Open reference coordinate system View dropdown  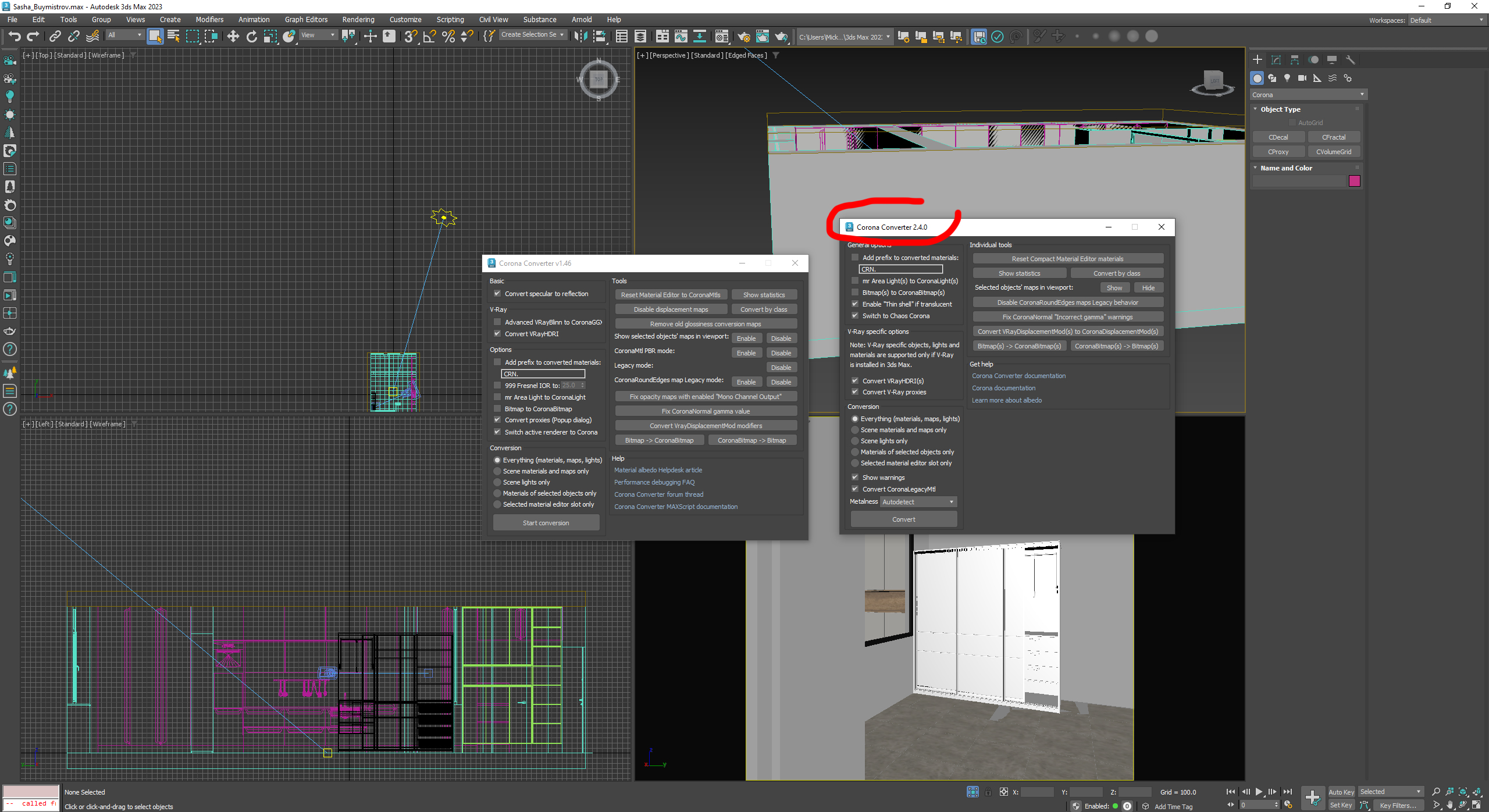pos(318,35)
